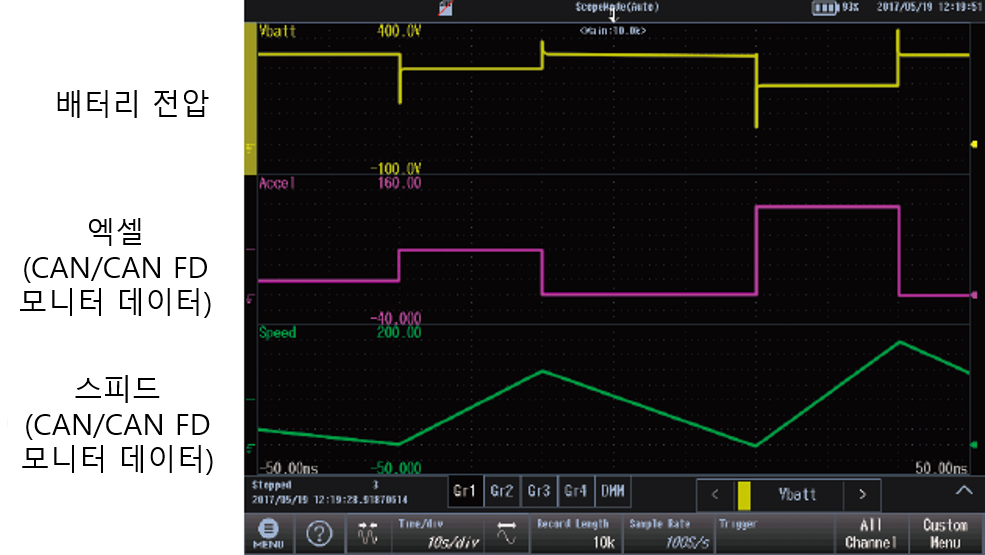Switch to the Gr3 group tab

(539, 492)
